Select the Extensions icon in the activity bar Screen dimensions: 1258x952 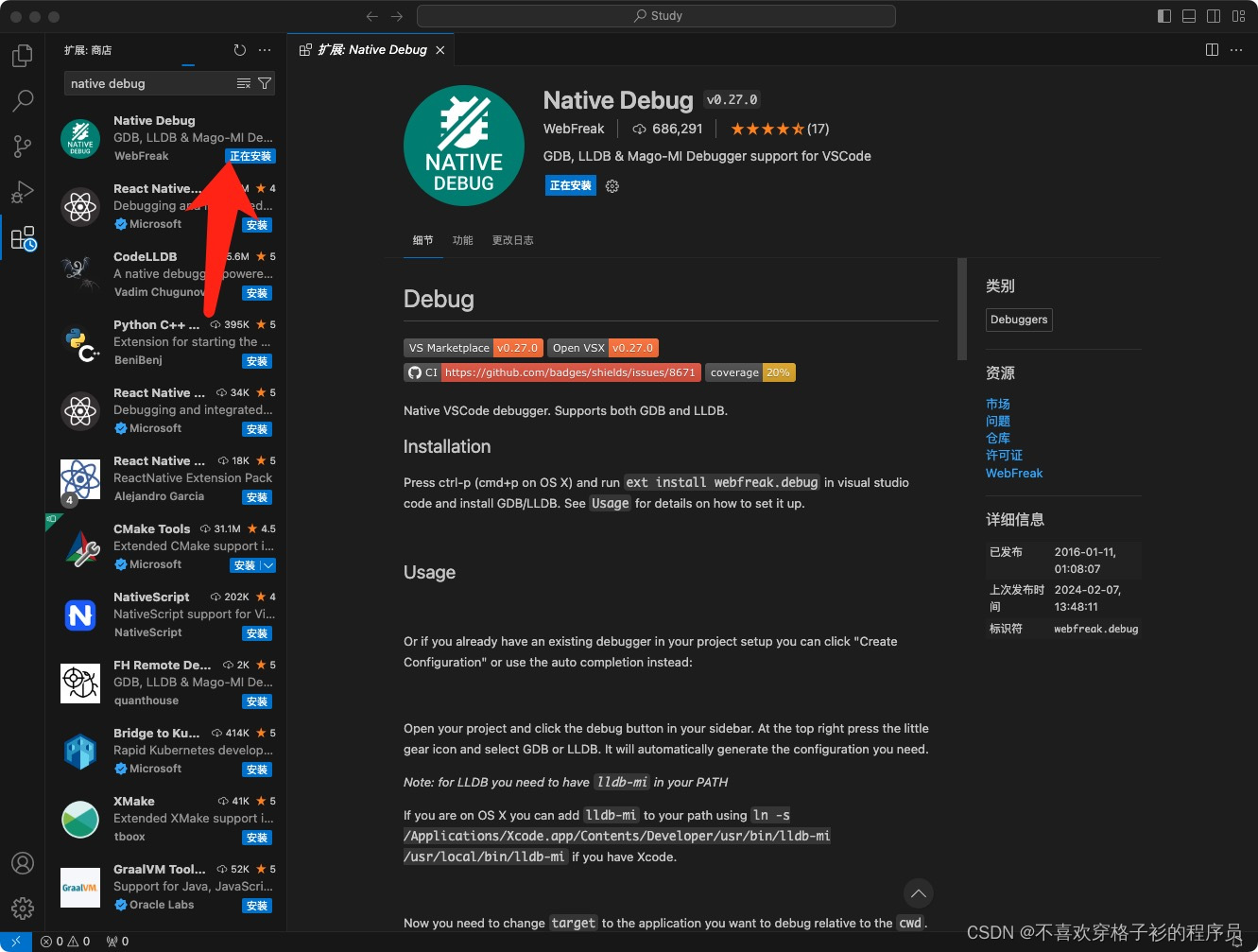pyautogui.click(x=21, y=238)
